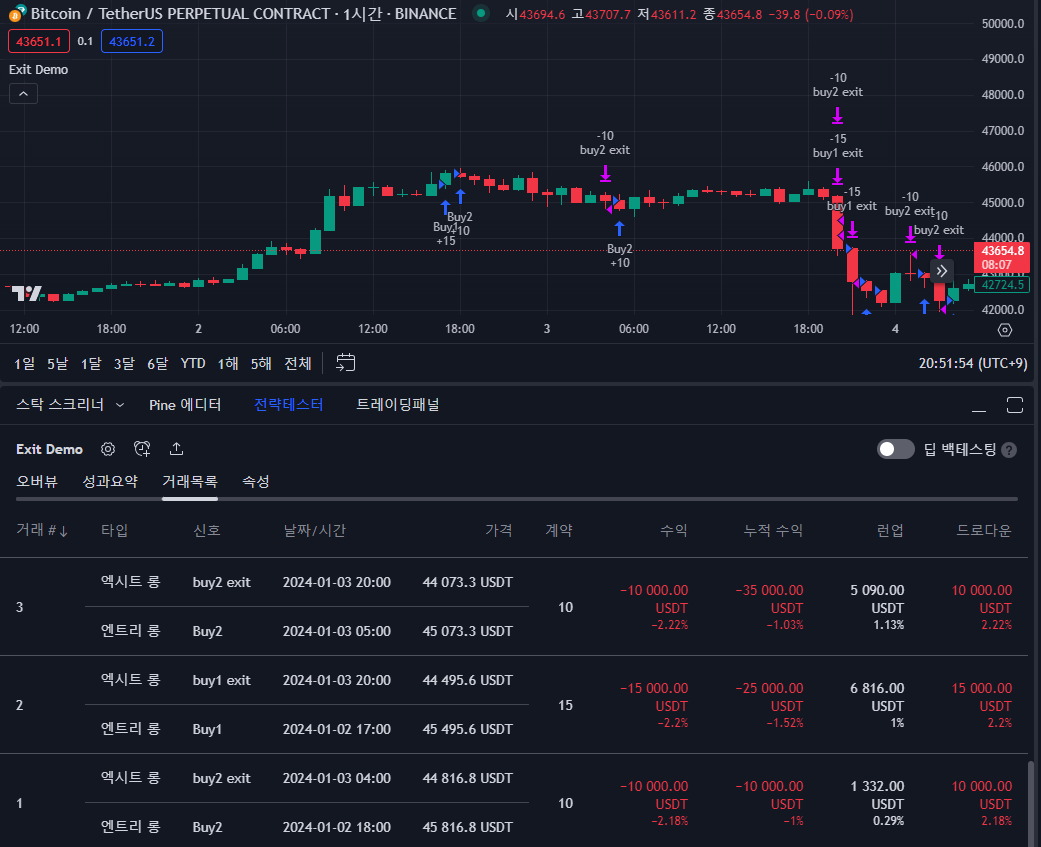Click the Bitcoin symbol icon
Viewport: 1041px width, 847px height.
18,13
